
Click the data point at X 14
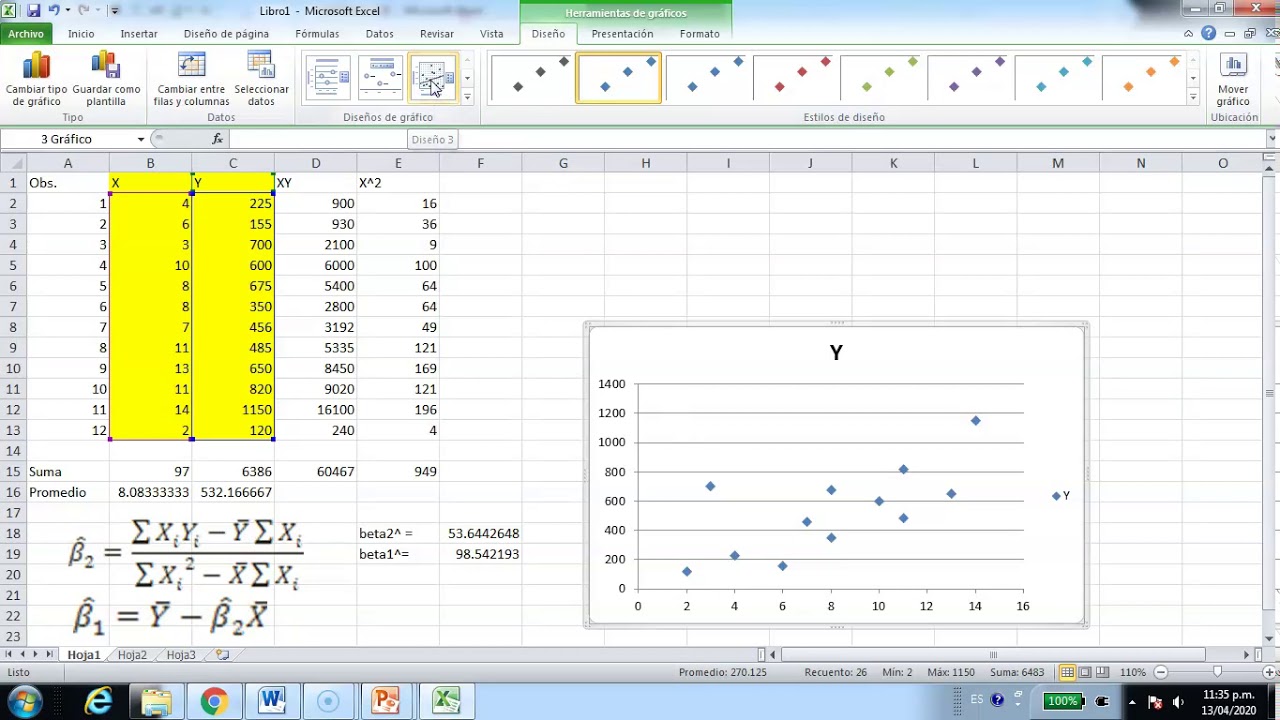pos(975,421)
